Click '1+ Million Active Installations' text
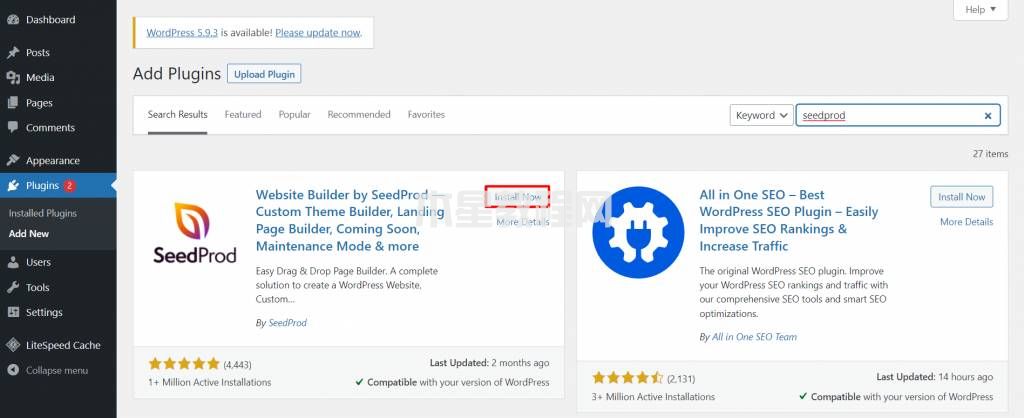The image size is (1024, 418). point(210,382)
